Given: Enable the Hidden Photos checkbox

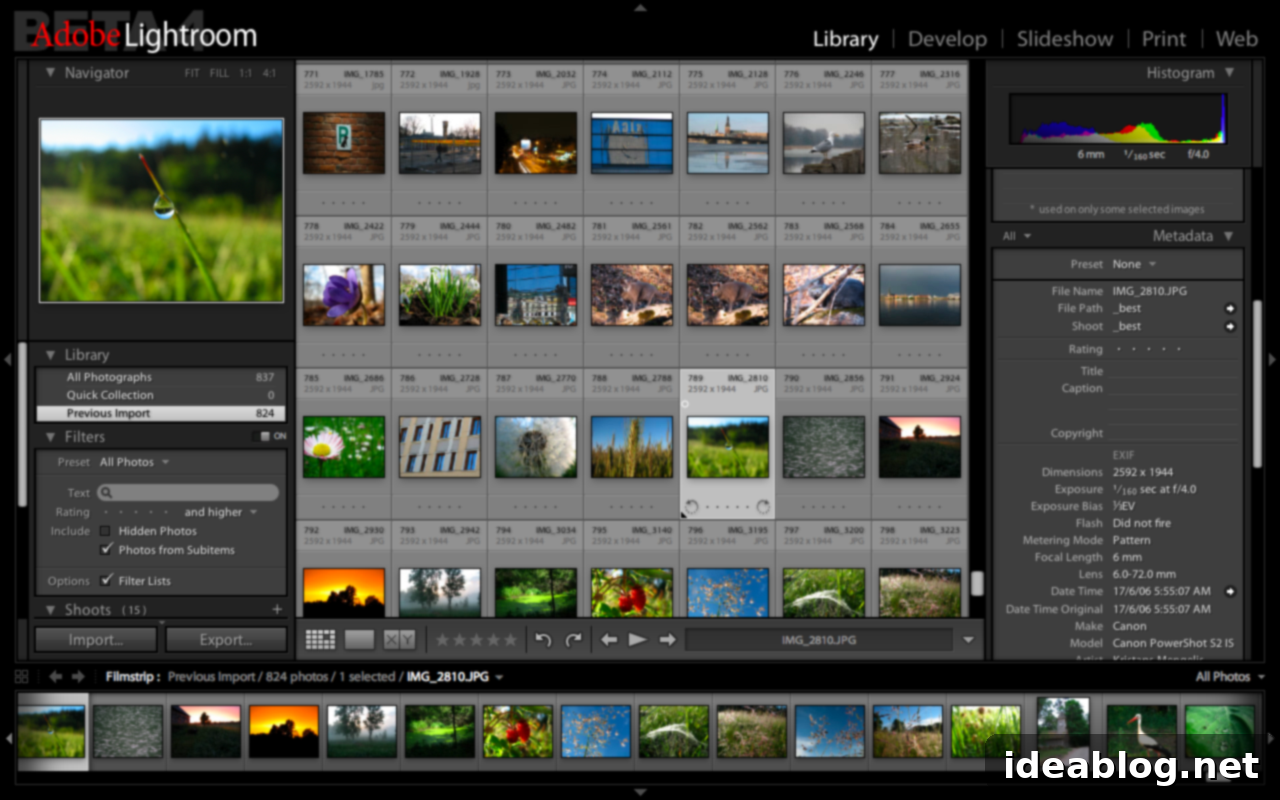Looking at the screenshot, I should coord(106,531).
